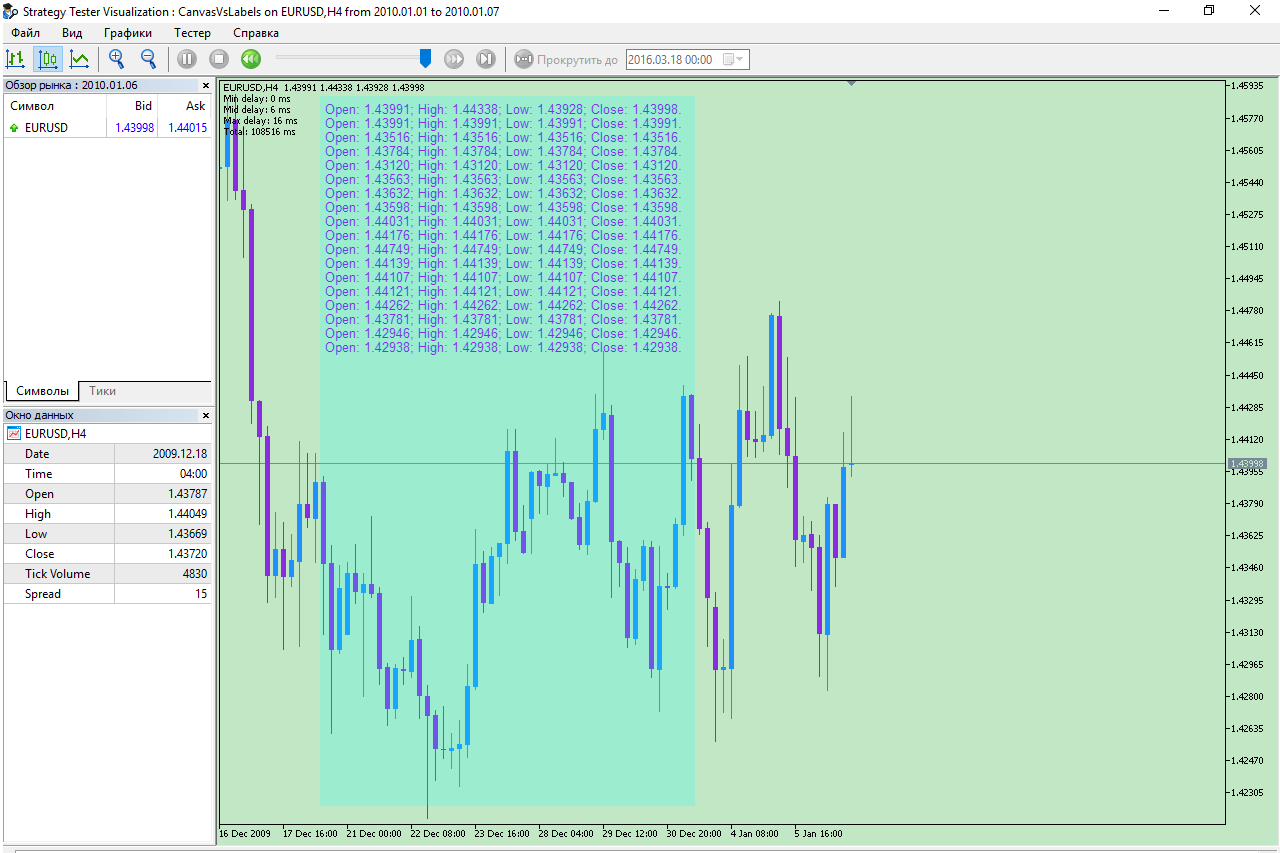Open the Файл menu
Viewport: 1280px width, 853px height.
26,33
